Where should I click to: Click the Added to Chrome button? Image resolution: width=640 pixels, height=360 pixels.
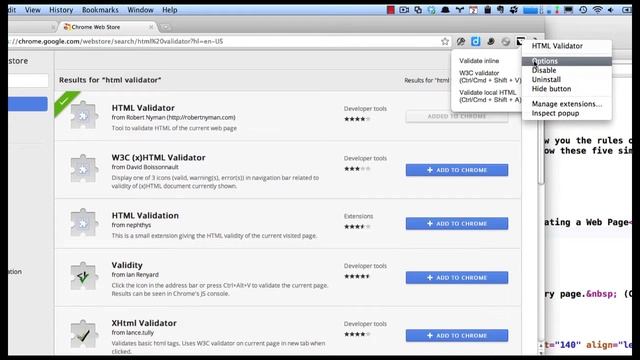(x=457, y=116)
